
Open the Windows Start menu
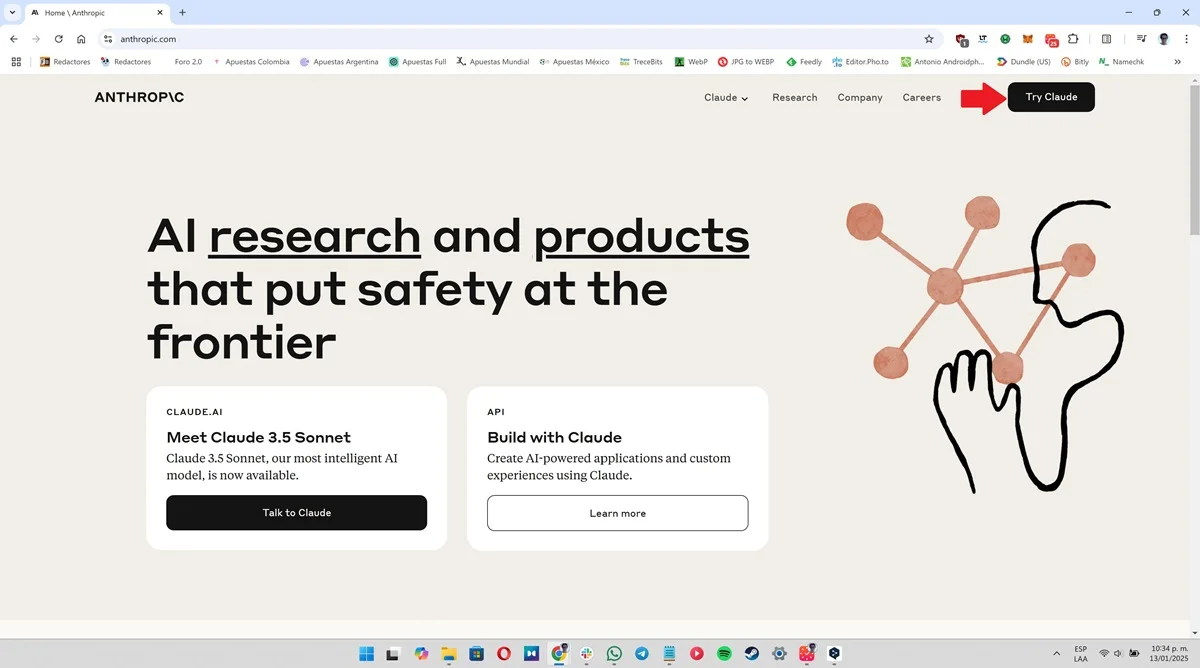(367, 653)
